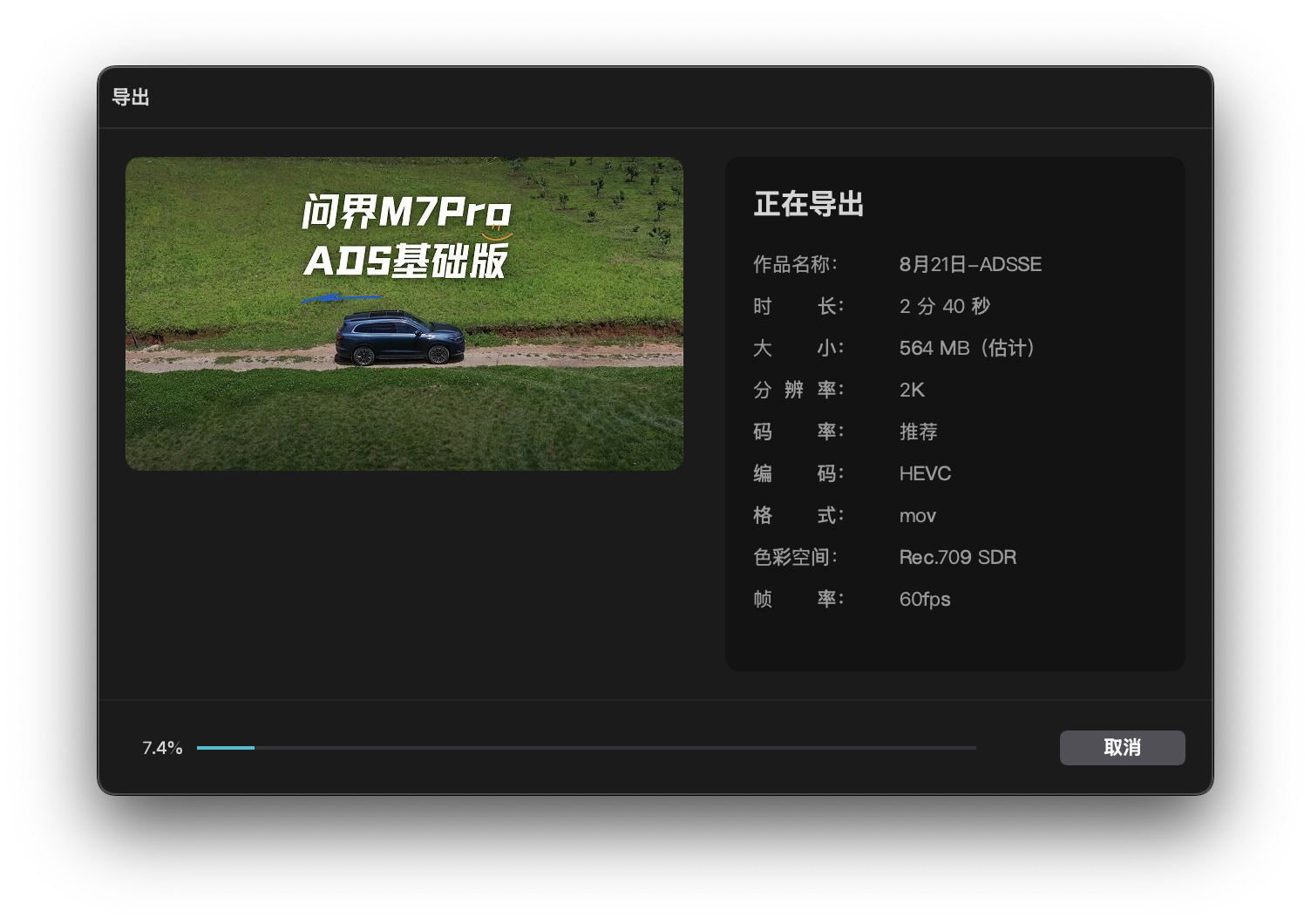Viewport: 1311px width, 924px height.
Task: Click color space value Rec.709 SDR
Action: (x=958, y=557)
